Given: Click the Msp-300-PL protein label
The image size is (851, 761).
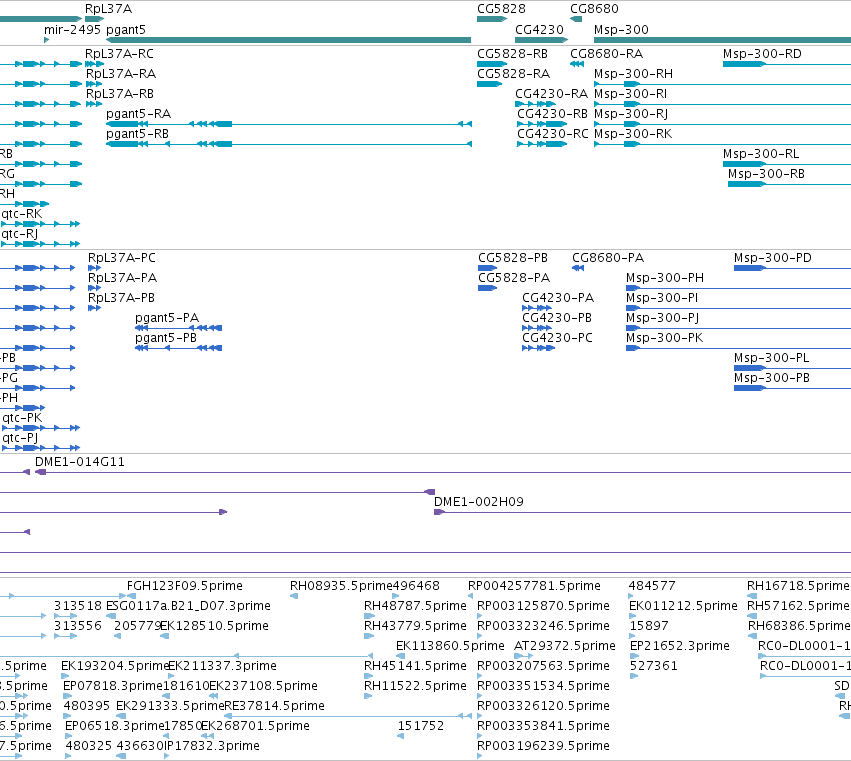Looking at the screenshot, I should pos(771,358).
